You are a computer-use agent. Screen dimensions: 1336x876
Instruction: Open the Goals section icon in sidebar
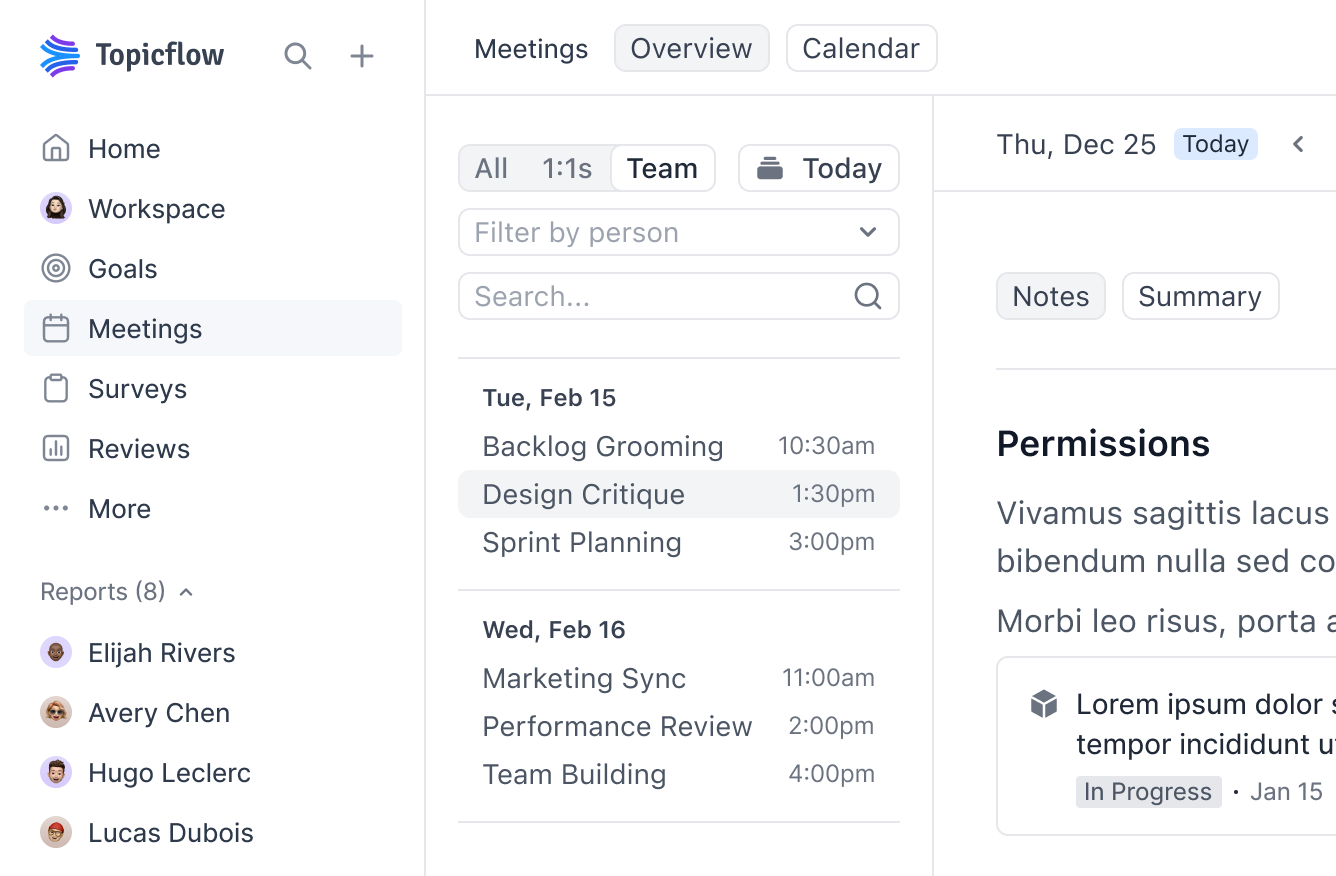56,268
